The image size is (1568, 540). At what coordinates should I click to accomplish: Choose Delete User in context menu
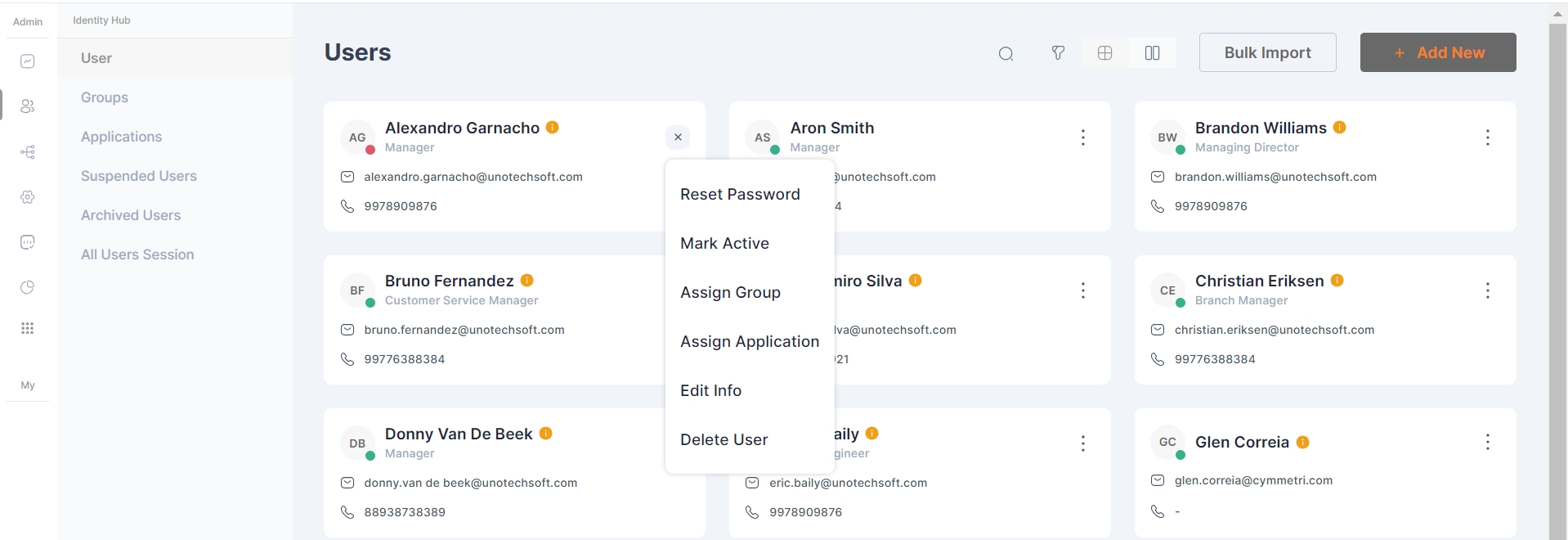tap(724, 439)
